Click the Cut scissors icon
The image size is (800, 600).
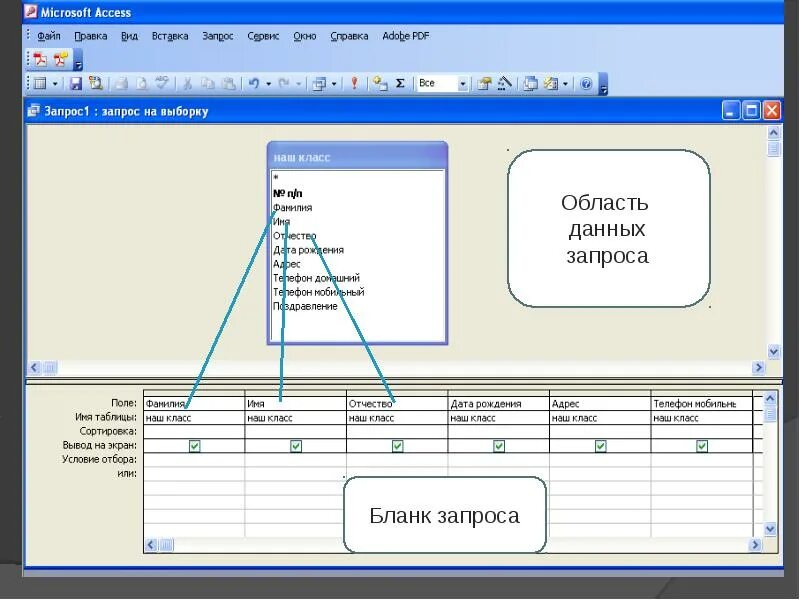187,83
